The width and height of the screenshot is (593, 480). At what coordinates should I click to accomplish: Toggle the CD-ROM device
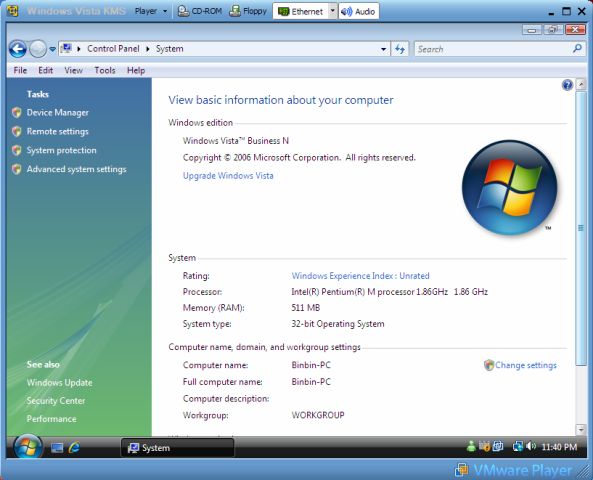coord(200,11)
